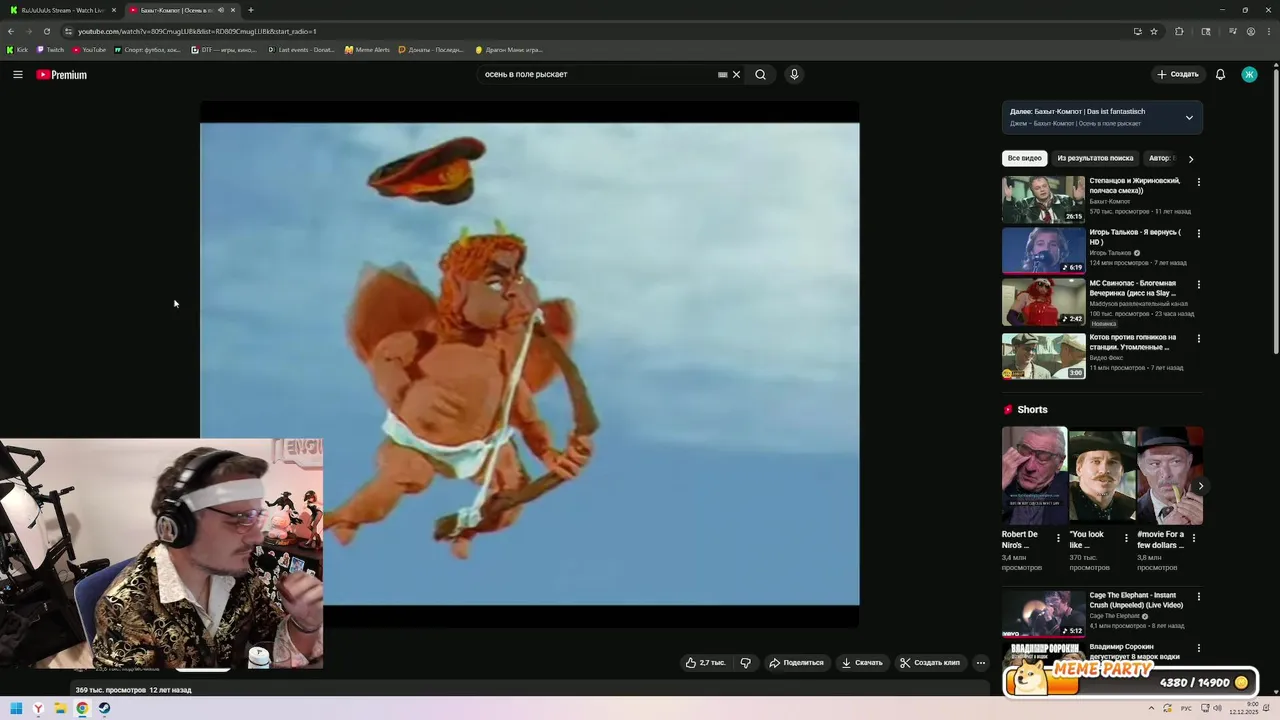Close the Kick stream browser tab
This screenshot has width=1280, height=720.
pyautogui.click(x=113, y=10)
